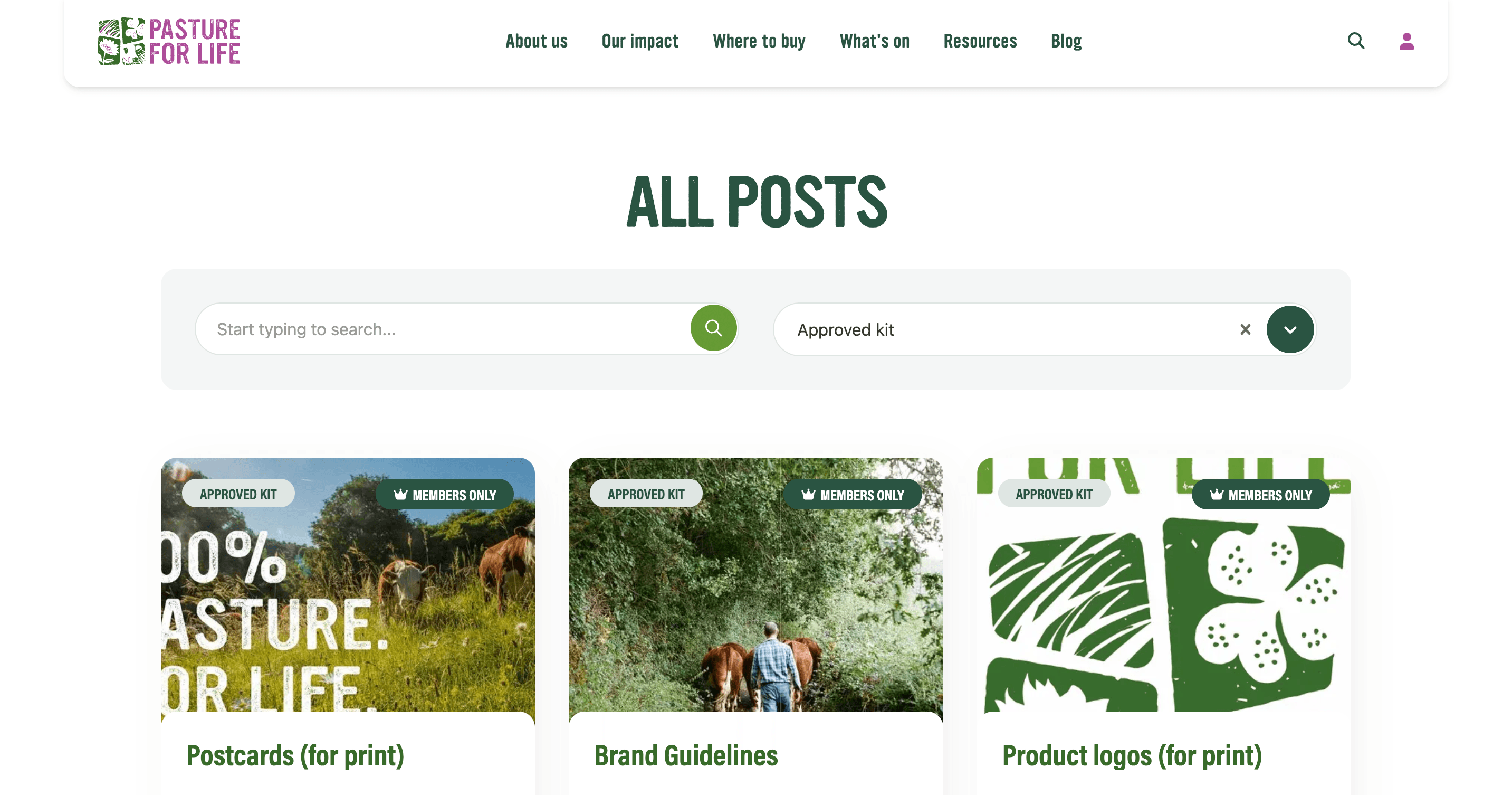Open the Product logos card image

1164,585
